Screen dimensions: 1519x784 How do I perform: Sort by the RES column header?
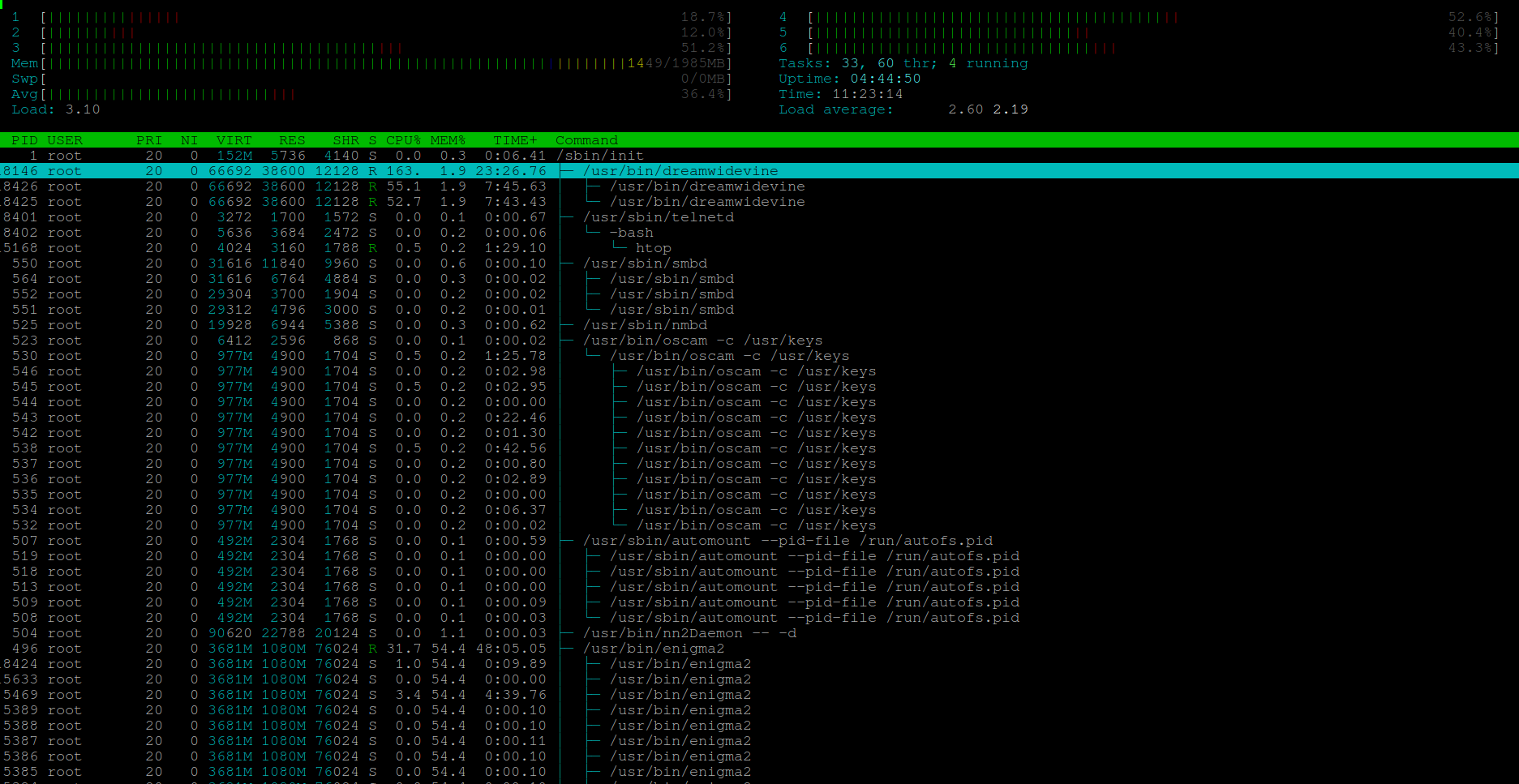292,140
